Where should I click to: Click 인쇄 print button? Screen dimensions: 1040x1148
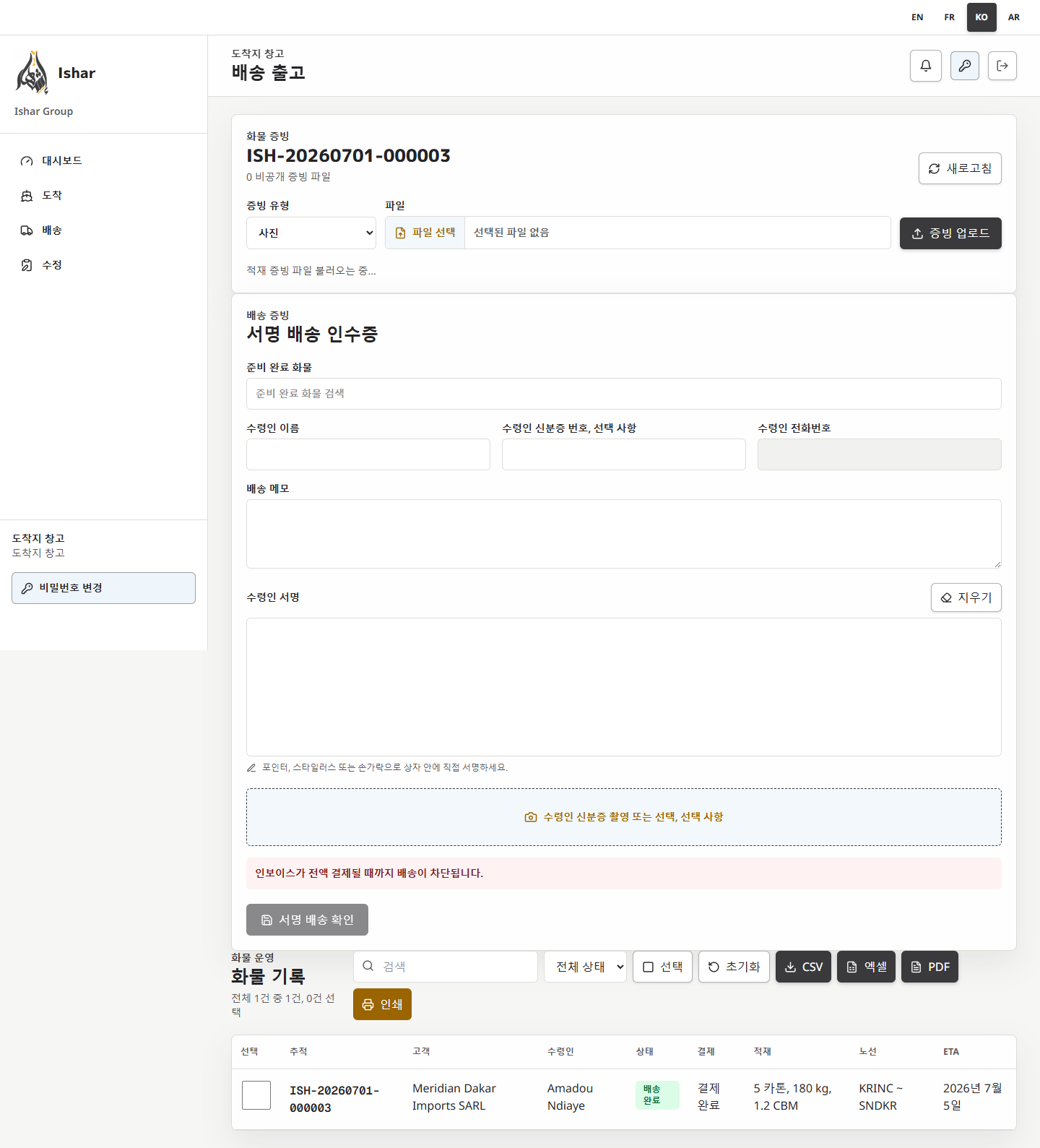[382, 1004]
